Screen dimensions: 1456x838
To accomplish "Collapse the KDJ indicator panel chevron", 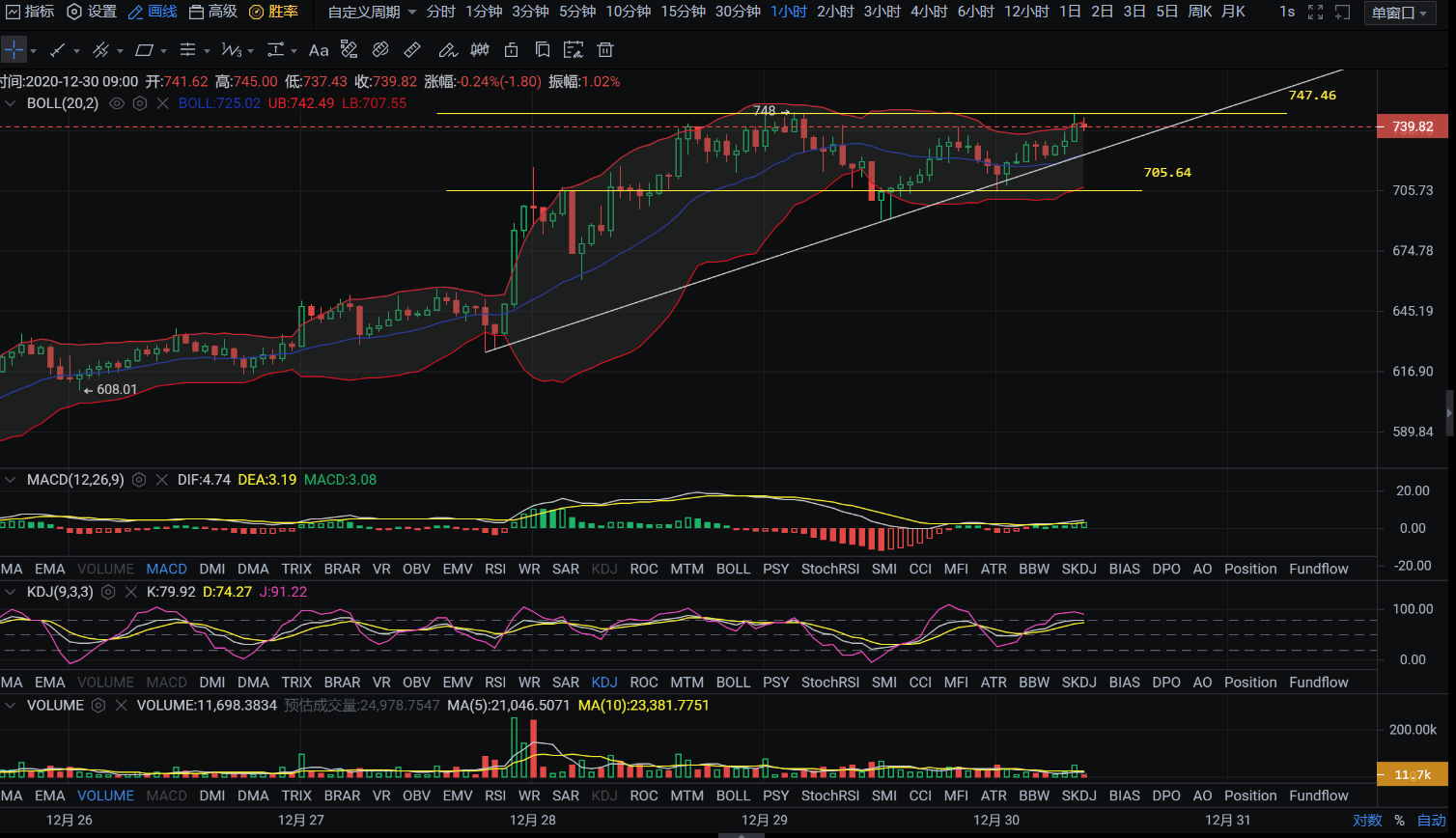I will 12,592.
